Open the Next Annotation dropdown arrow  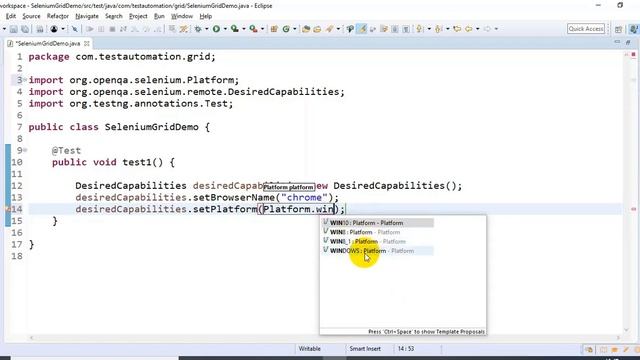coord(429,29)
